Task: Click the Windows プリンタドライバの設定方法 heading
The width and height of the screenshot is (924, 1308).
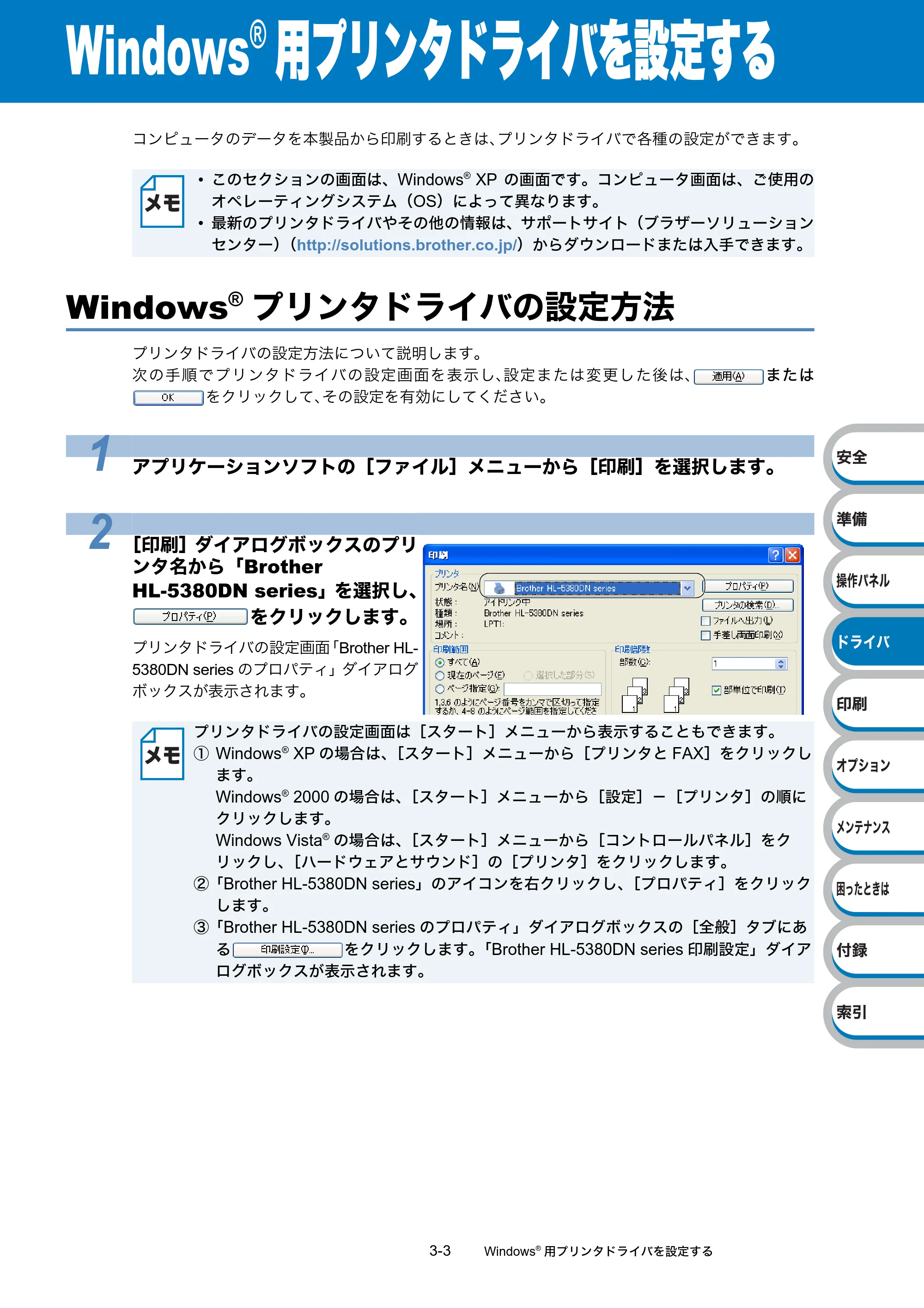Action: click(x=370, y=307)
